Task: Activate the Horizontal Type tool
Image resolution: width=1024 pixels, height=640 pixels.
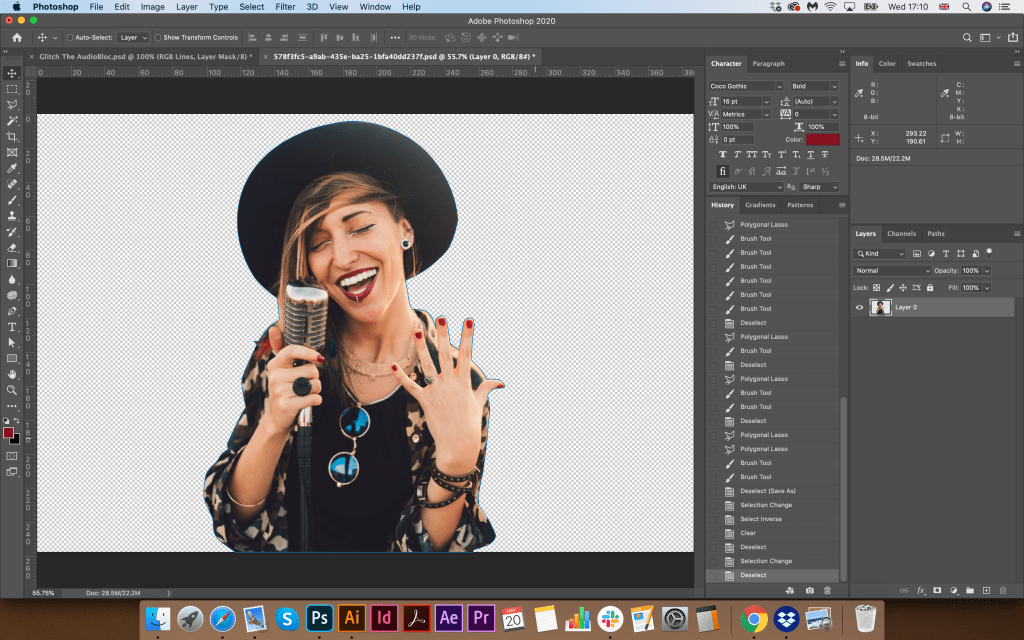Action: click(x=12, y=327)
